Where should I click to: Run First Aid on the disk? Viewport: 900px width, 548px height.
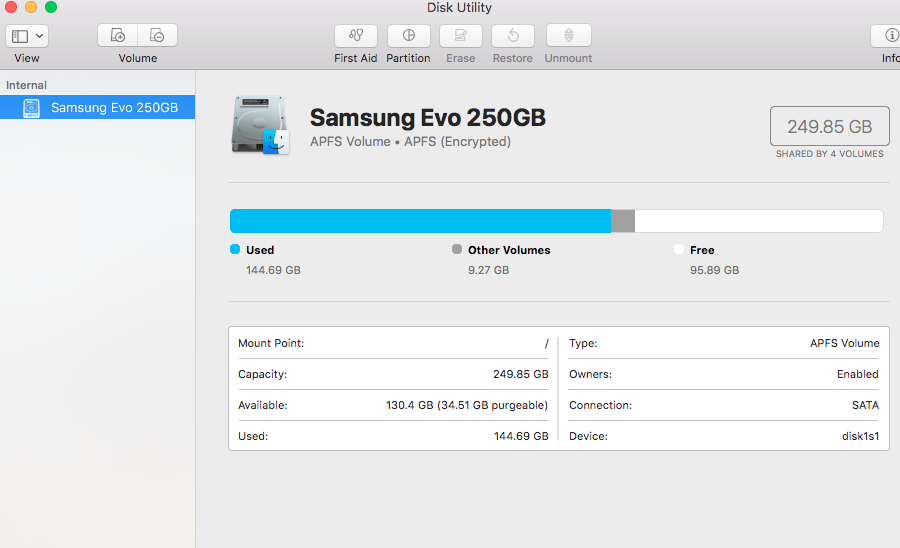click(x=356, y=36)
